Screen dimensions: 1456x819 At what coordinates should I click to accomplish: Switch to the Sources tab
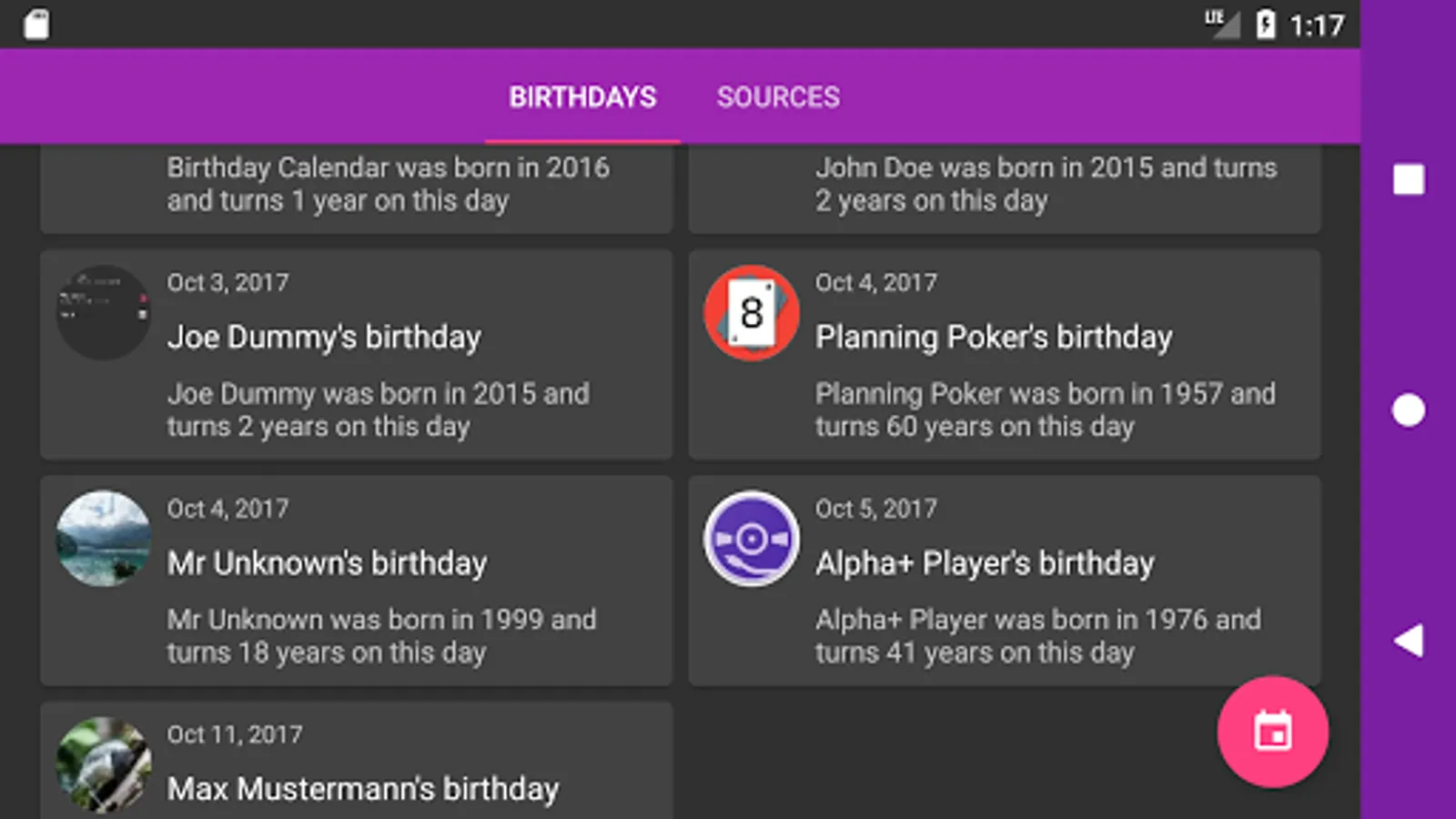[778, 97]
